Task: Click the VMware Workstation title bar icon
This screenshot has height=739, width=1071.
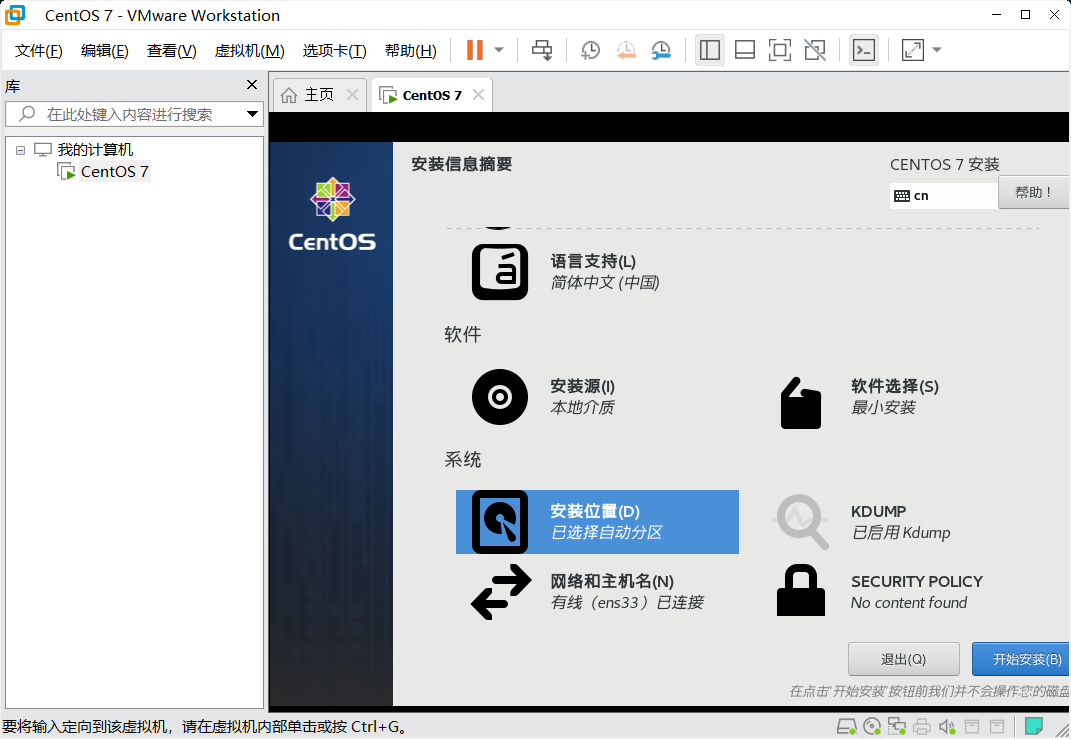Action: tap(15, 14)
